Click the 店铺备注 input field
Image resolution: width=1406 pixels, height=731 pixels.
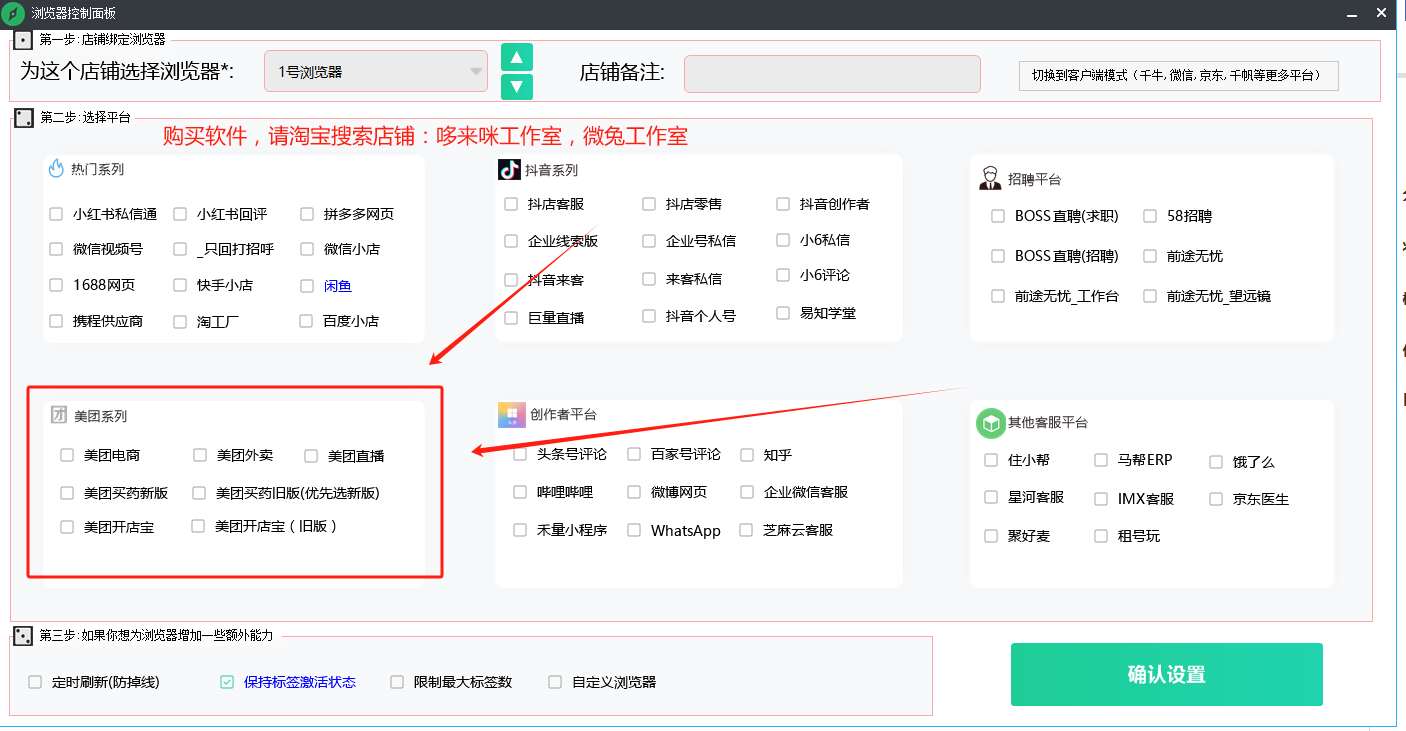[832, 74]
